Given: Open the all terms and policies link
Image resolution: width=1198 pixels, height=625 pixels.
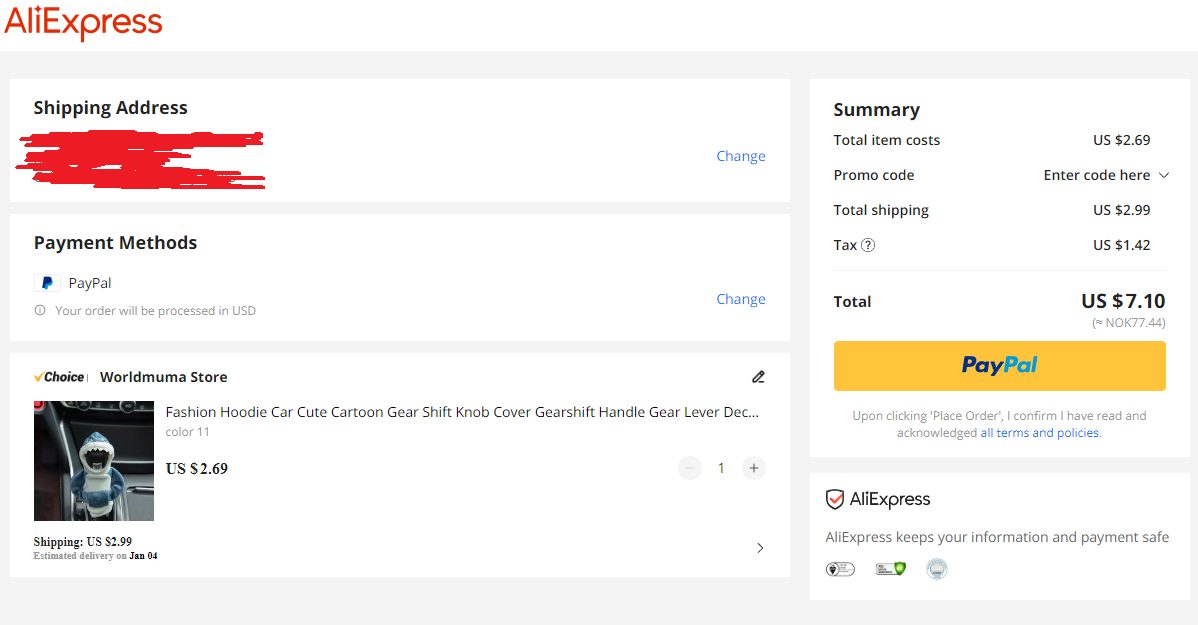Looking at the screenshot, I should pyautogui.click(x=1040, y=432).
